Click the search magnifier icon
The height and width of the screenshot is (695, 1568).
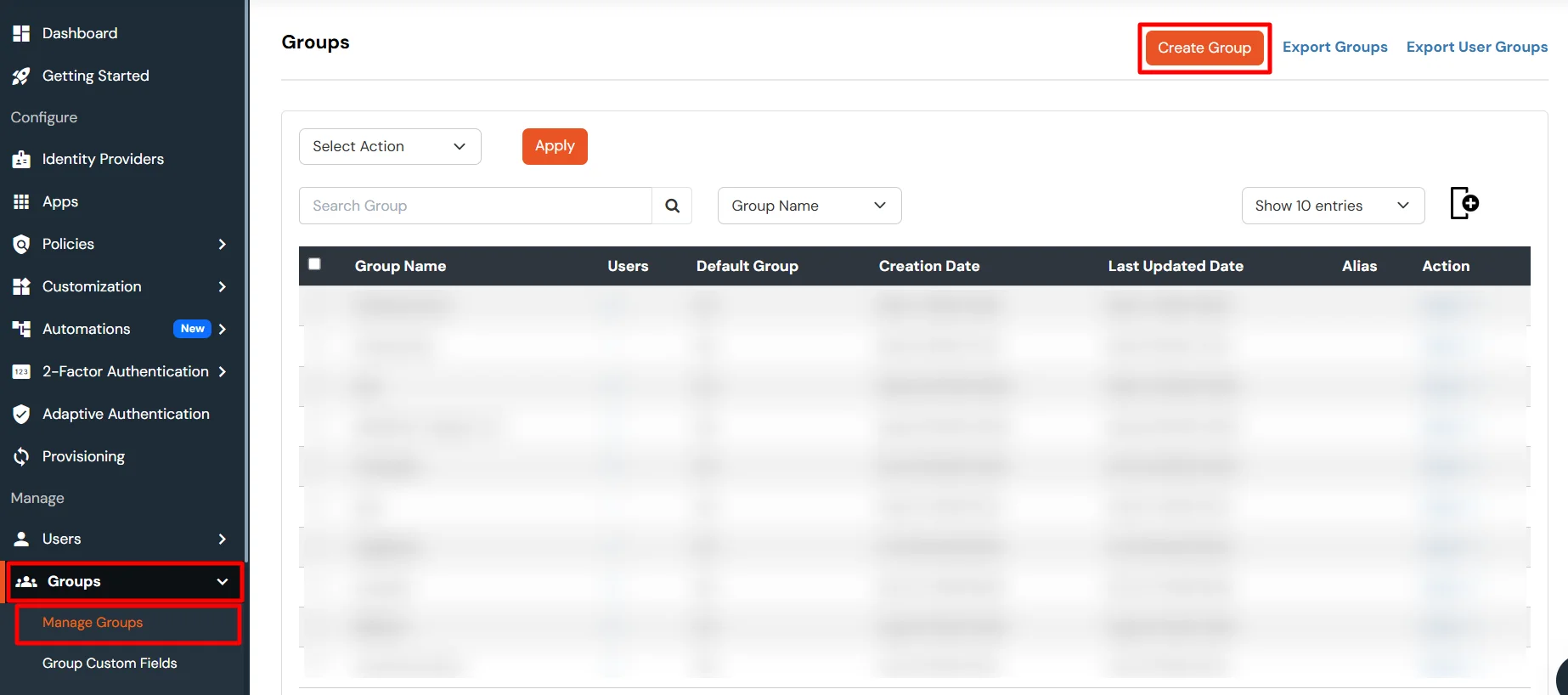coord(672,206)
